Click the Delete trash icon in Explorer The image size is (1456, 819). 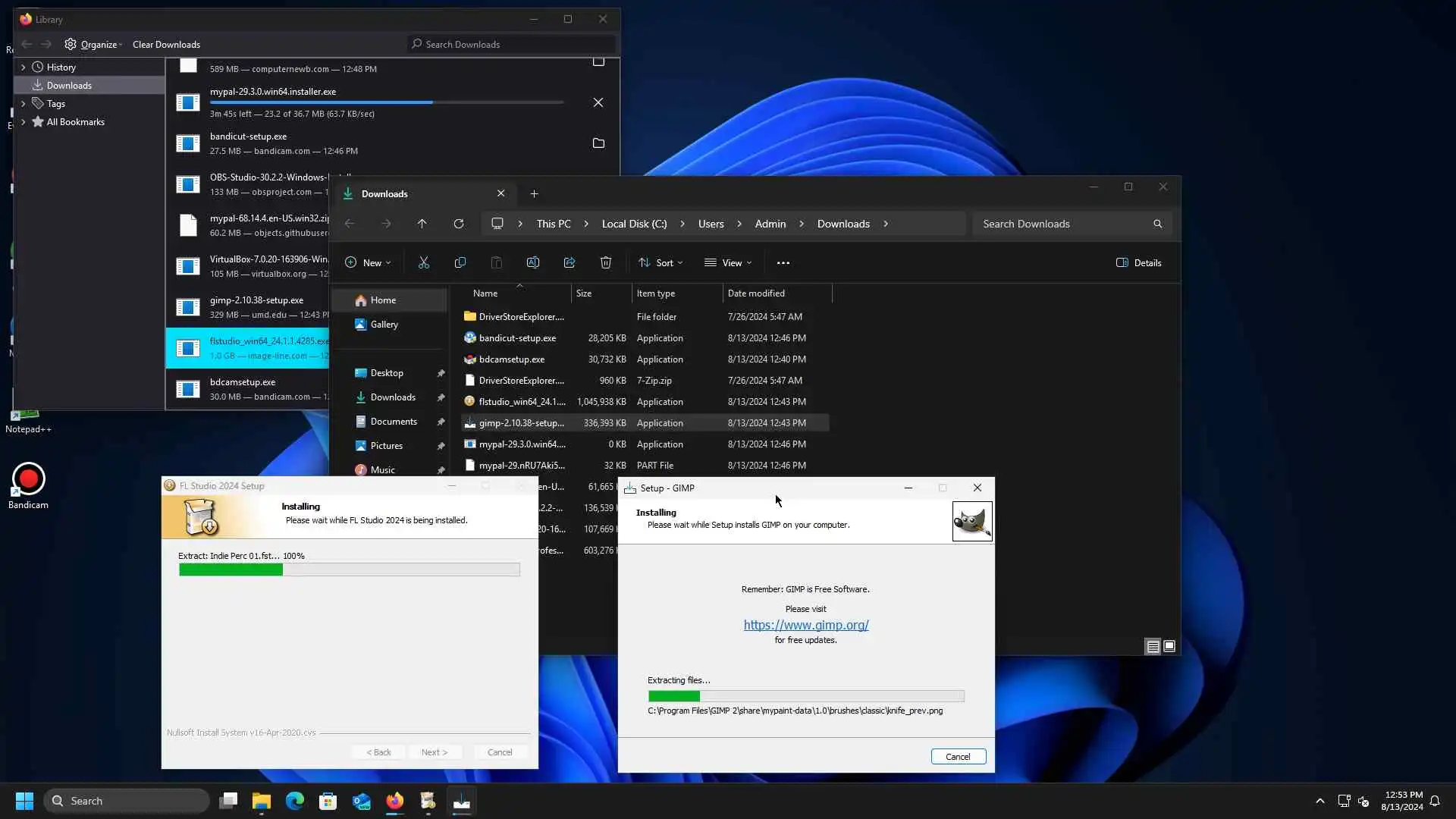606,262
